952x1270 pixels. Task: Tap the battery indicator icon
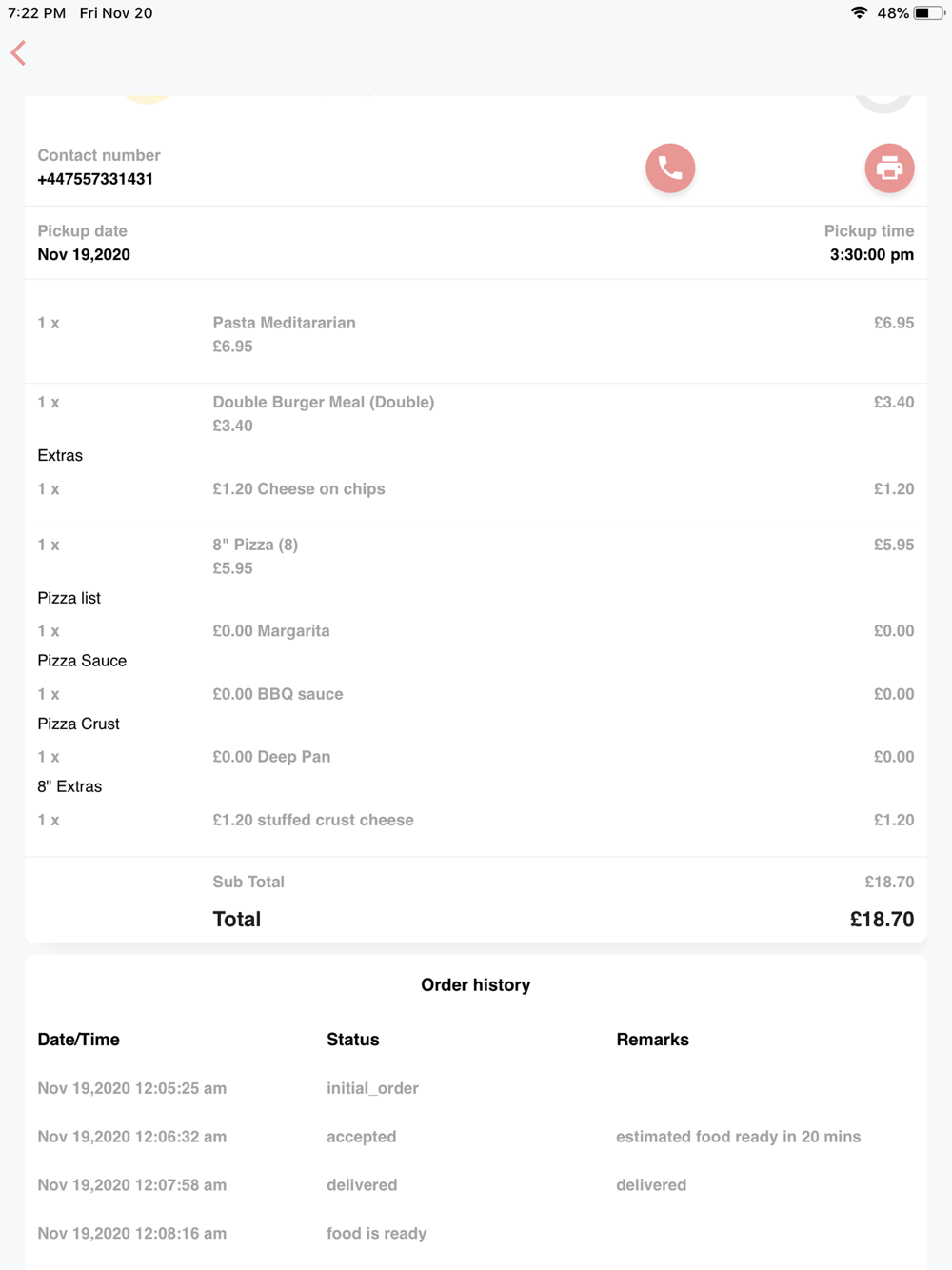tap(928, 13)
